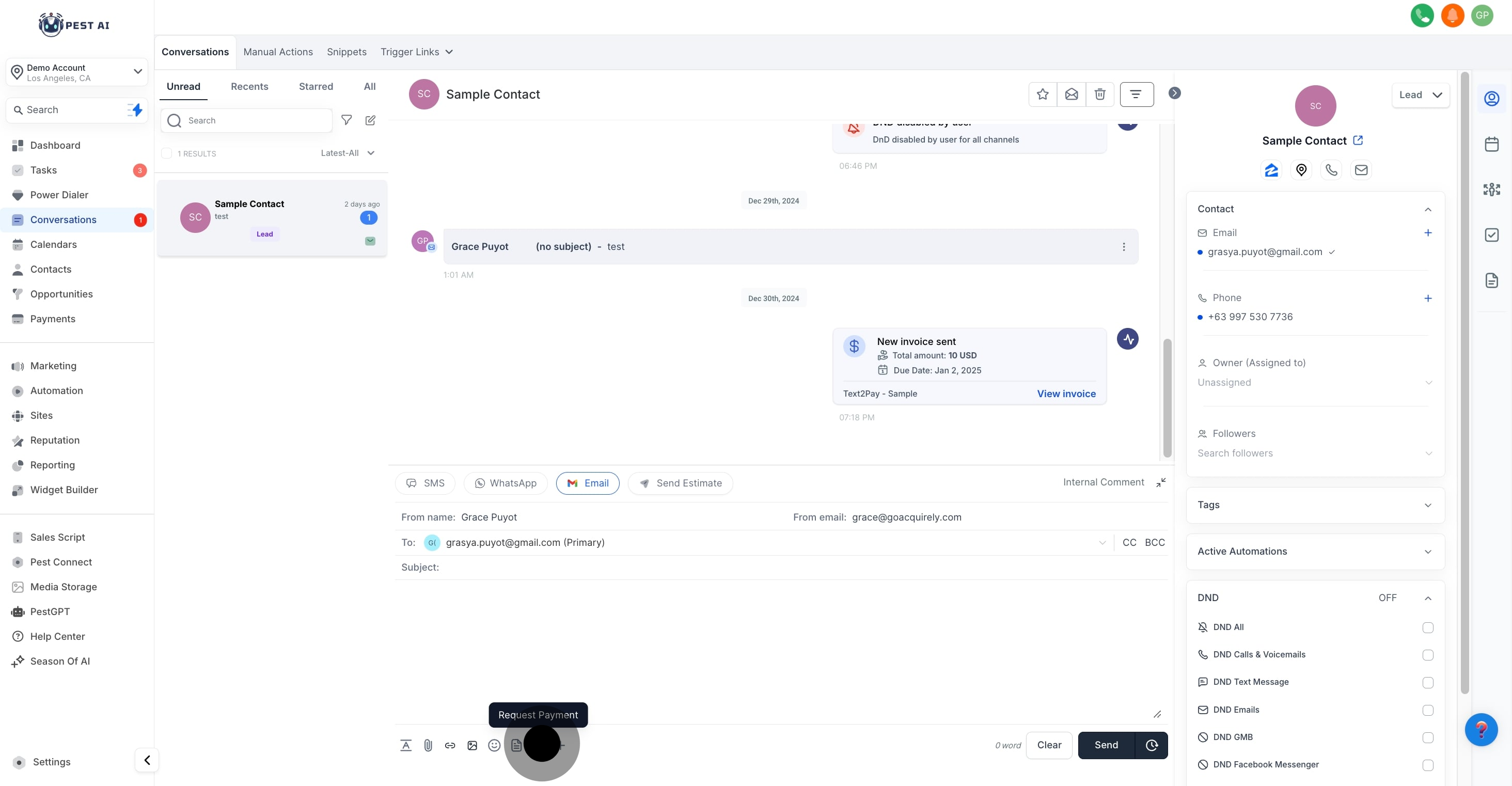Viewport: 1512px width, 786px height.
Task: Star the Sample Contact conversation
Action: pos(1043,95)
